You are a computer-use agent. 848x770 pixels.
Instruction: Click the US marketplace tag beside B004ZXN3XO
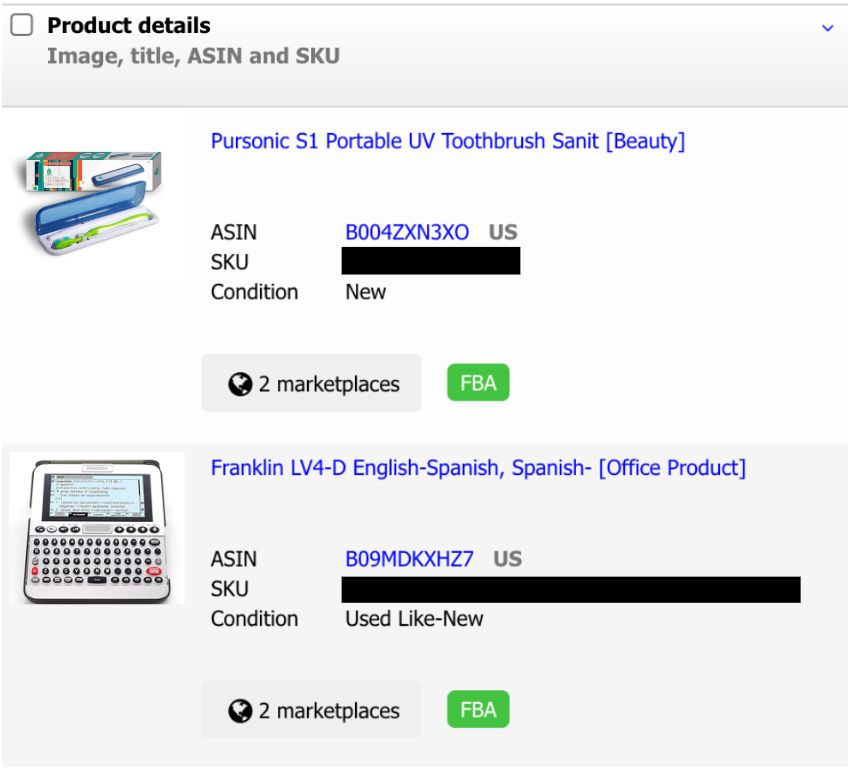tap(503, 232)
